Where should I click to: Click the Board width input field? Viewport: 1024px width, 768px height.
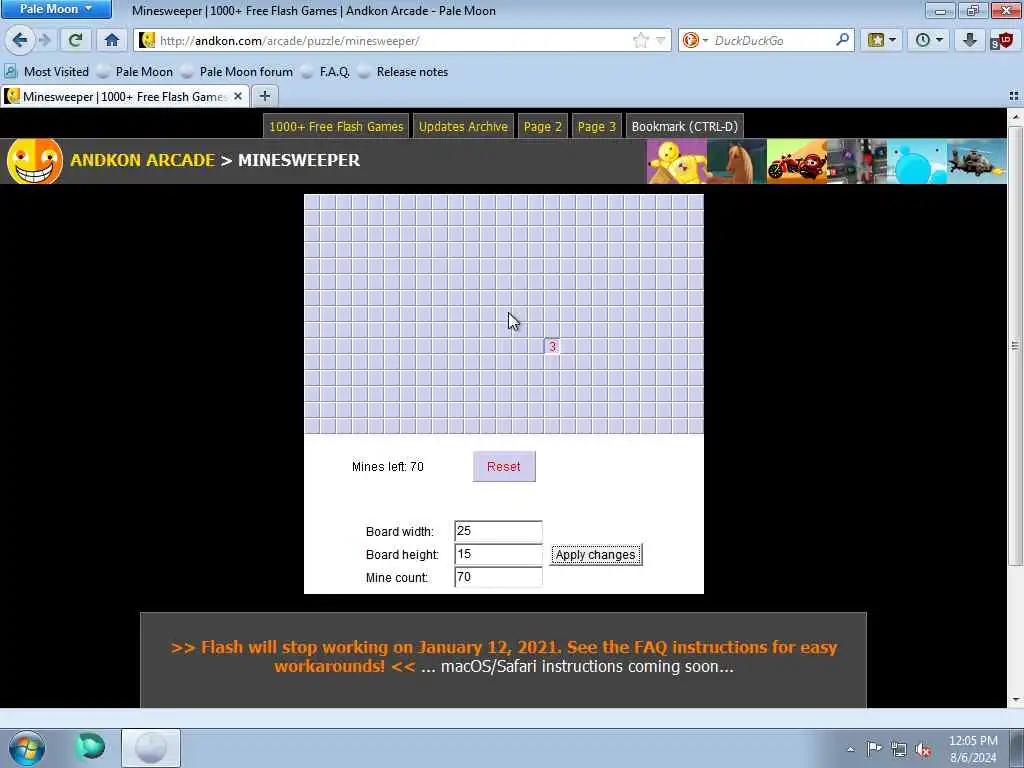pos(498,531)
